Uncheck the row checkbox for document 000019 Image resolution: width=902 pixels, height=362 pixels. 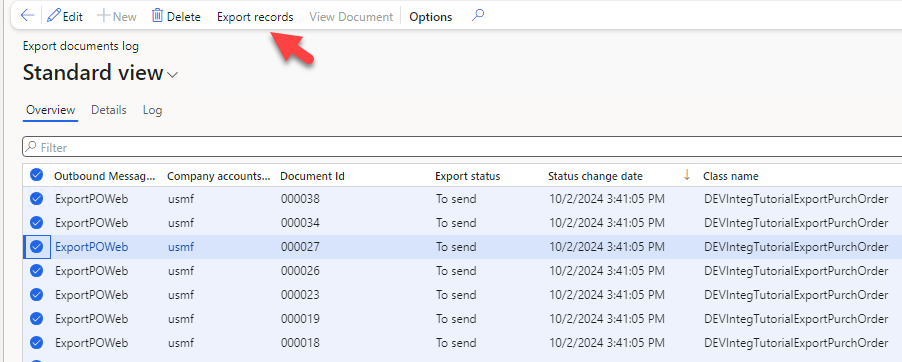(37, 318)
